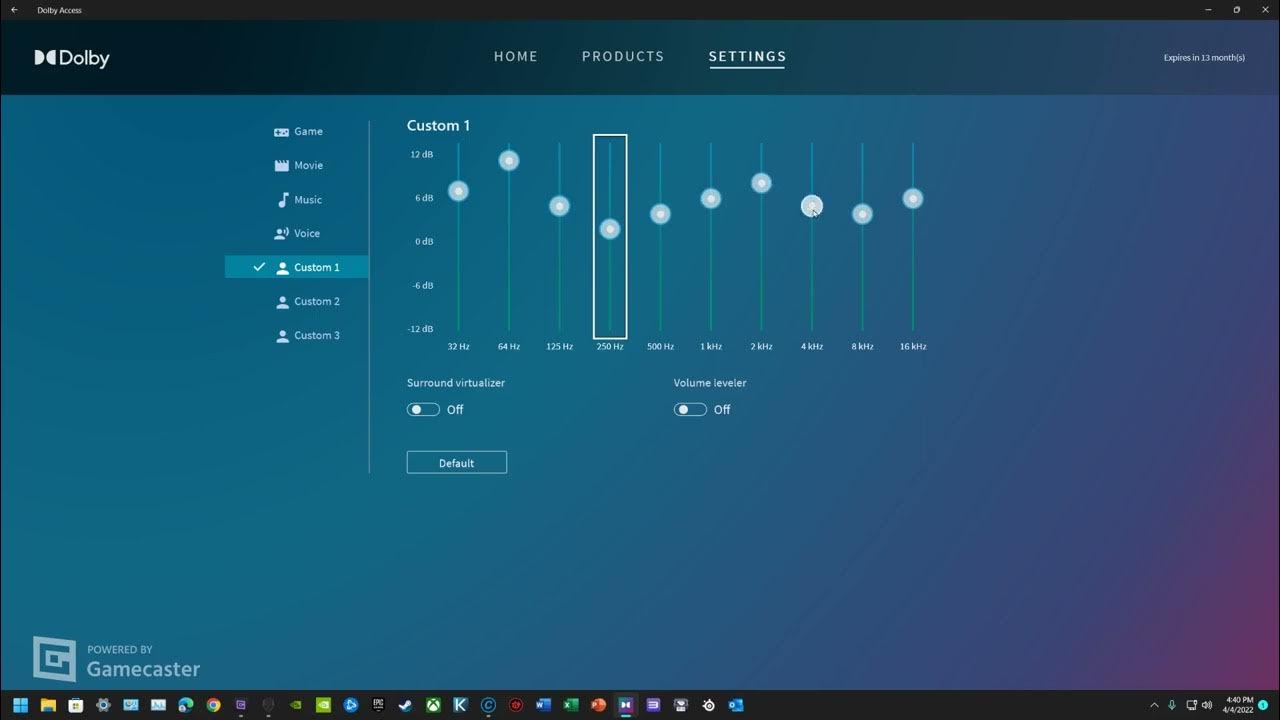Click the Dolby Access taskbar icon

626,705
